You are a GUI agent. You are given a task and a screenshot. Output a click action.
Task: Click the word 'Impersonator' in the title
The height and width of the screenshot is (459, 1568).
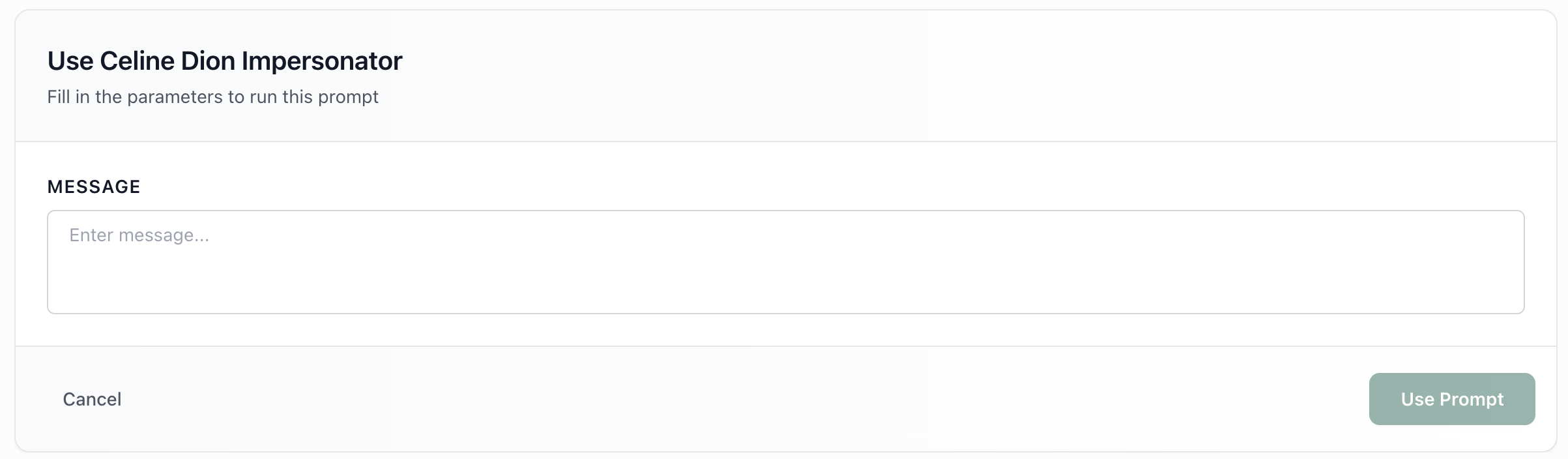322,61
